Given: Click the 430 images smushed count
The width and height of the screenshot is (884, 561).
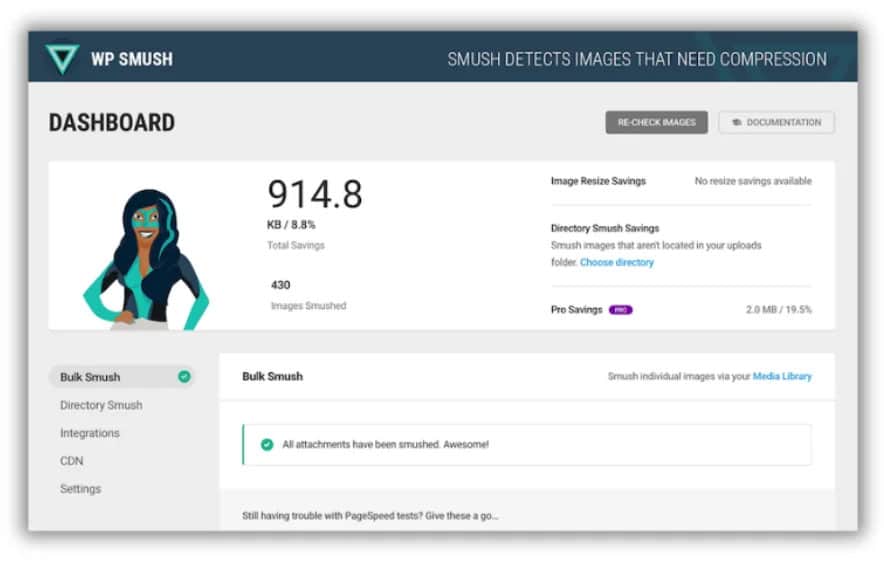Looking at the screenshot, I should pyautogui.click(x=280, y=285).
